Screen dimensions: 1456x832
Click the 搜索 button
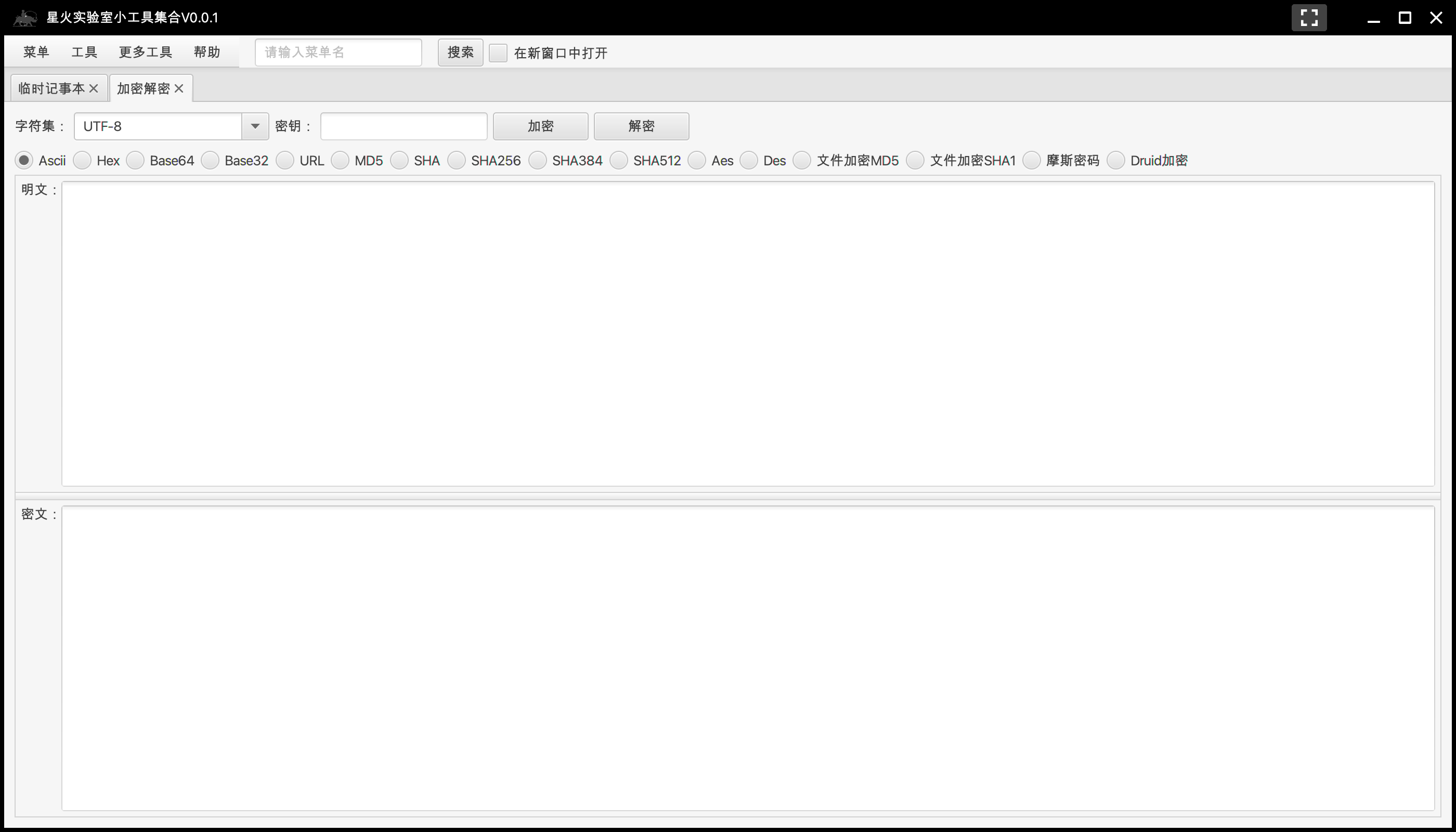460,53
